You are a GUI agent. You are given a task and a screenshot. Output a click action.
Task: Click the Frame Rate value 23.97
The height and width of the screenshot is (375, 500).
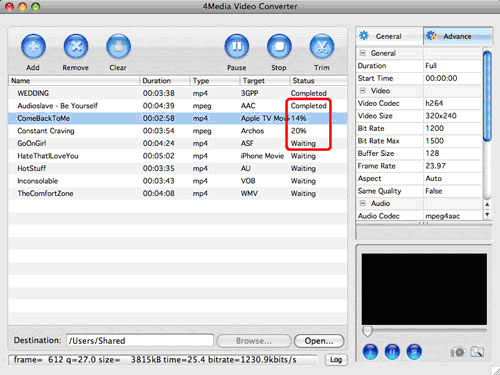click(x=435, y=166)
